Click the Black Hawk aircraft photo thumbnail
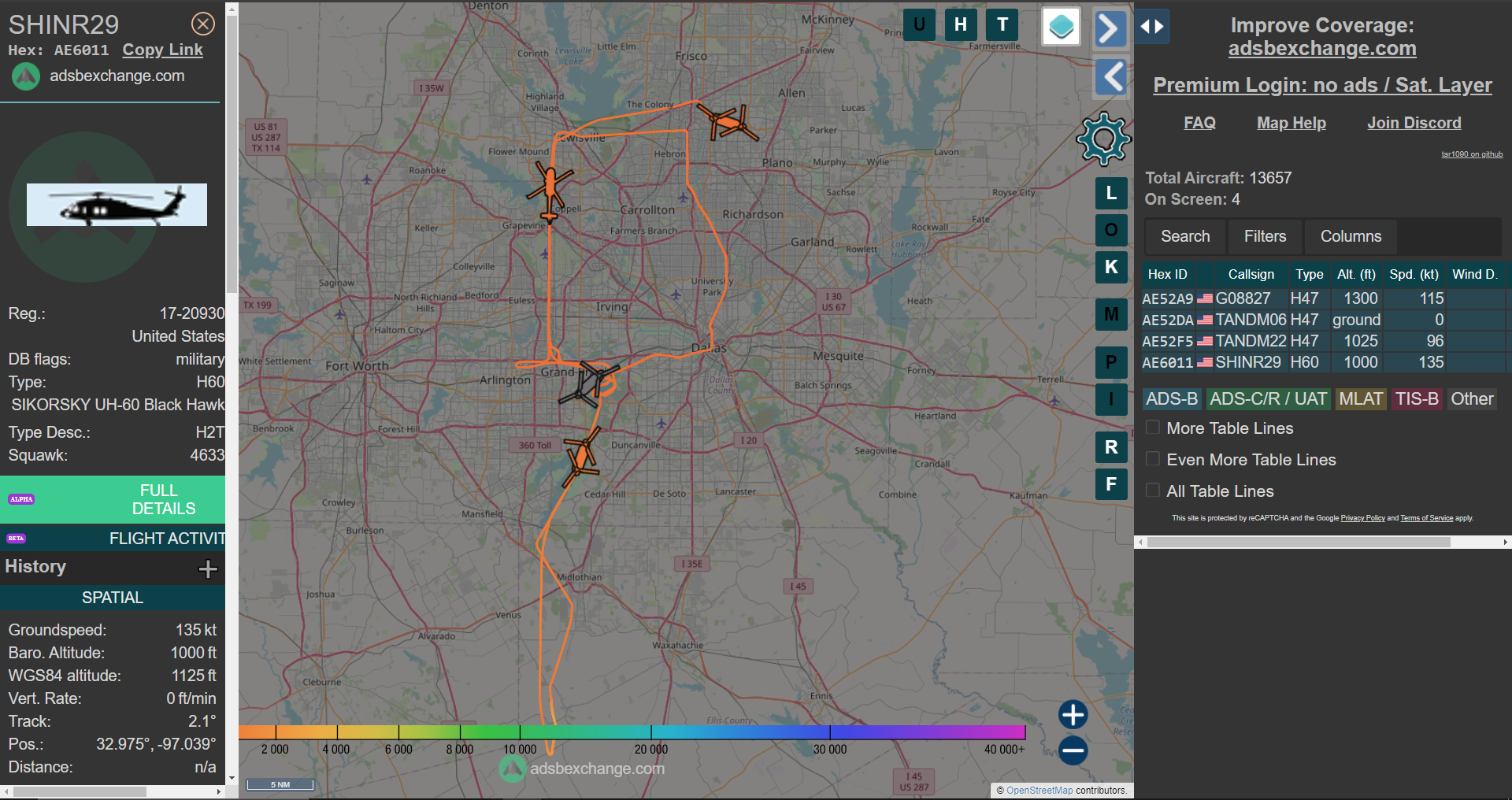1512x800 pixels. 117,205
